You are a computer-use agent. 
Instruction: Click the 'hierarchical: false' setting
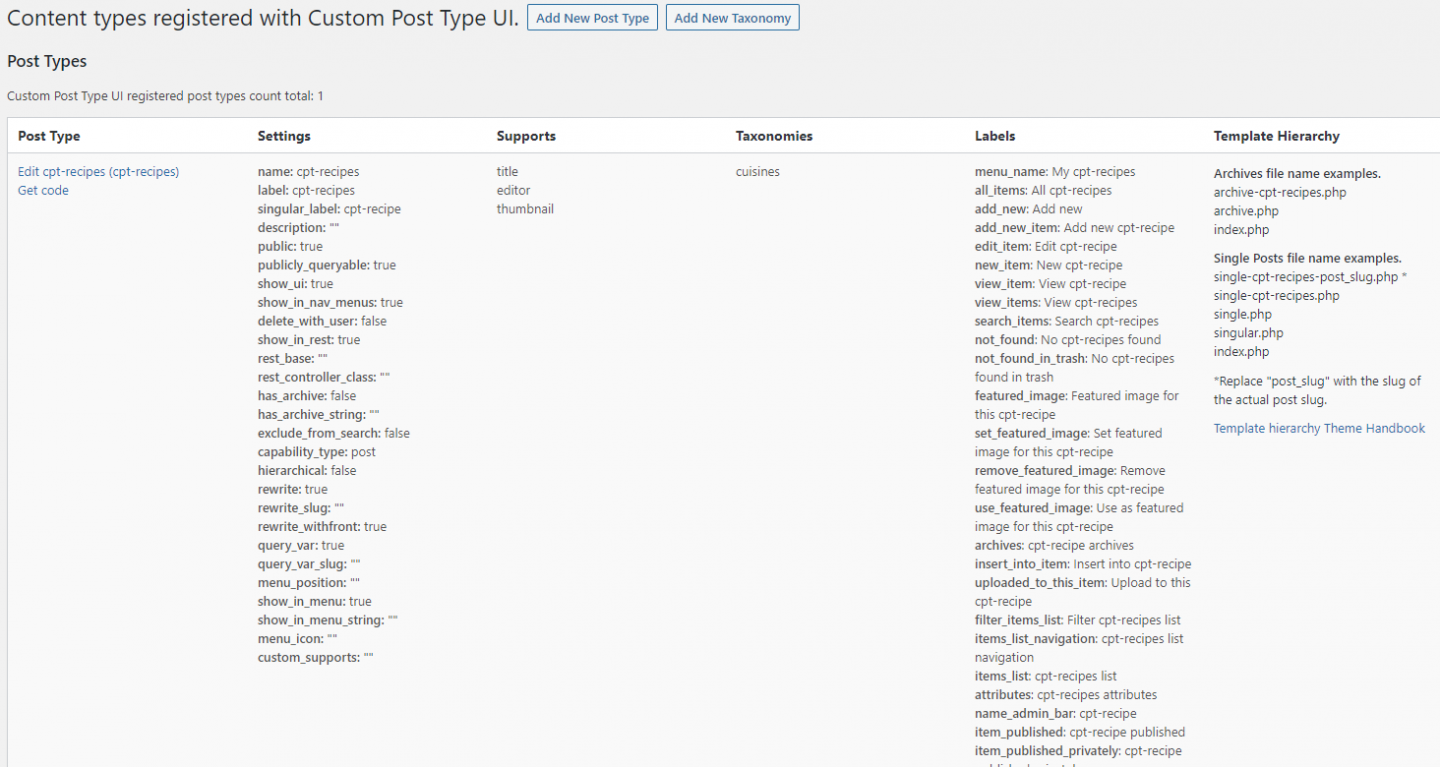[307, 471]
